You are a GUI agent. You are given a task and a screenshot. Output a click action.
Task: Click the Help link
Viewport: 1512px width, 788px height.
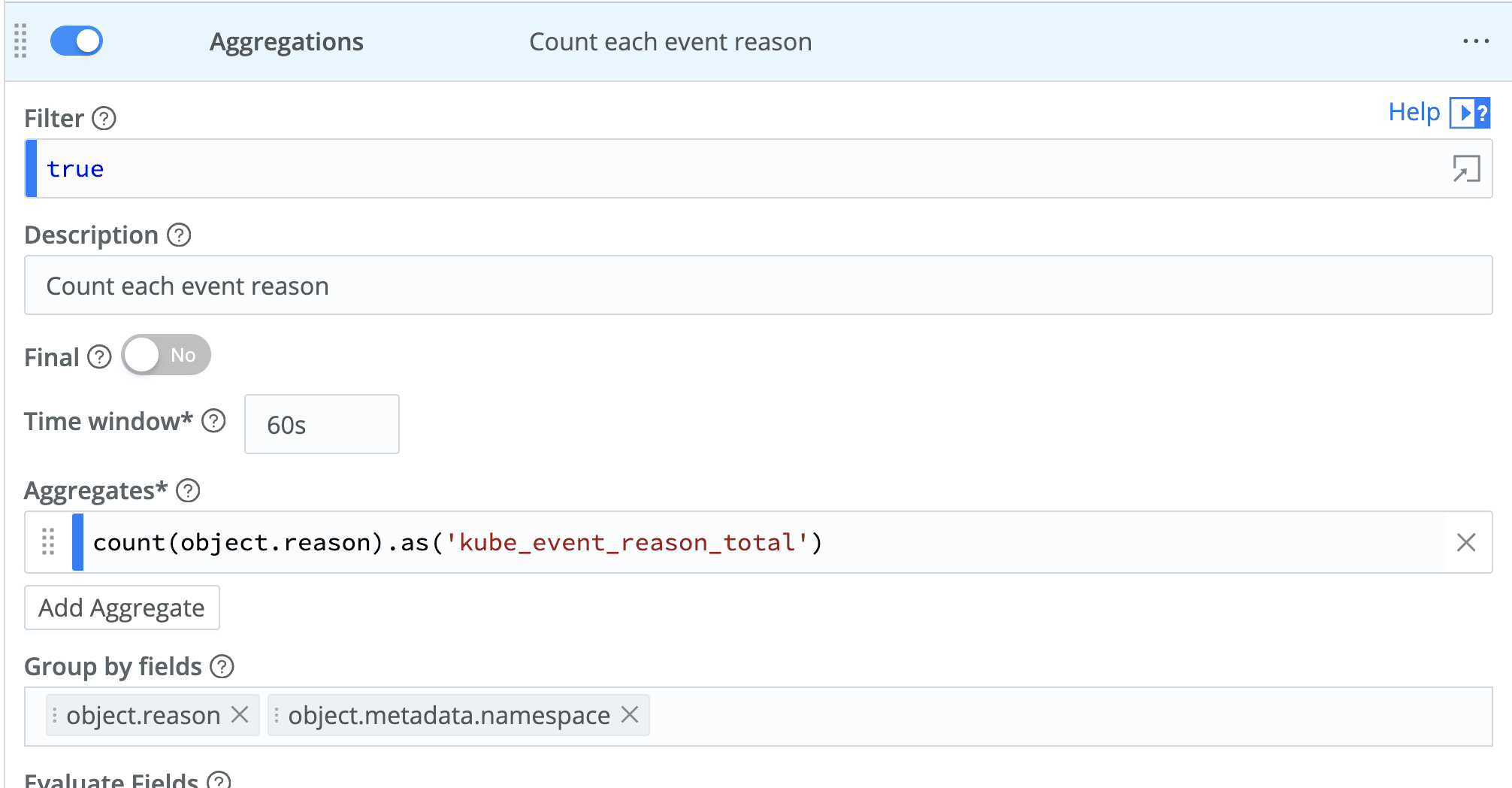pyautogui.click(x=1413, y=112)
